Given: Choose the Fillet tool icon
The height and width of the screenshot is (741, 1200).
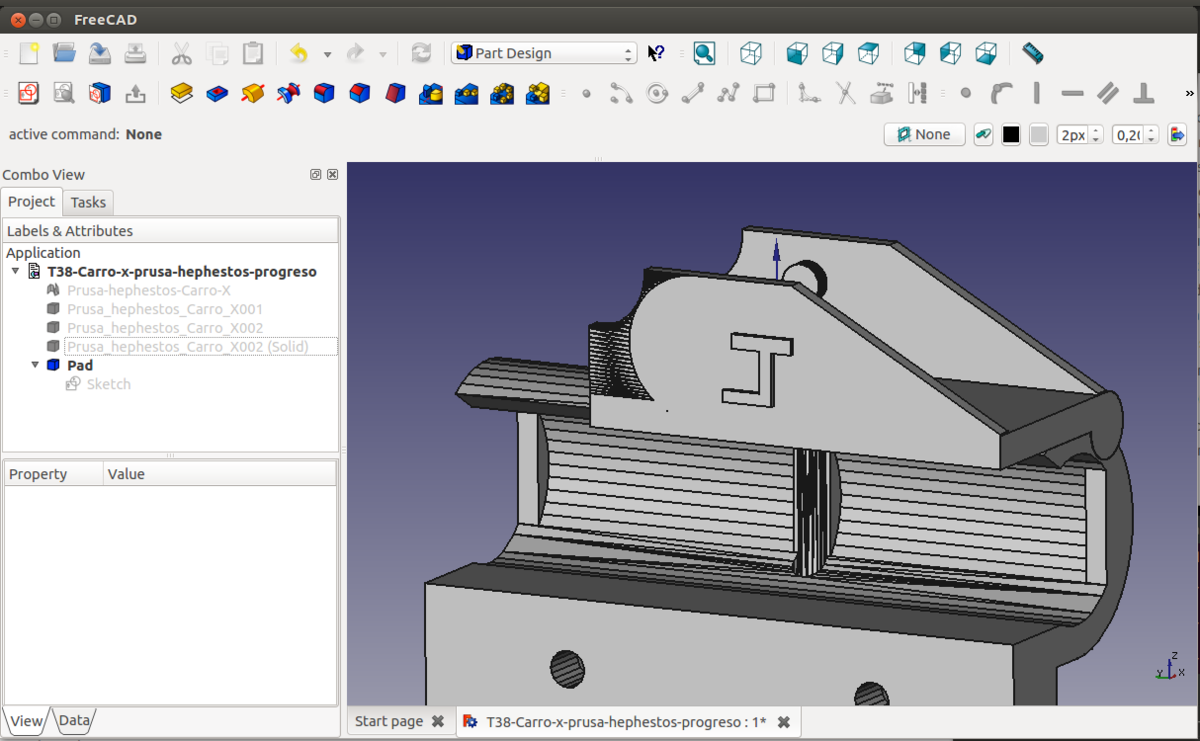Looking at the screenshot, I should [x=324, y=93].
